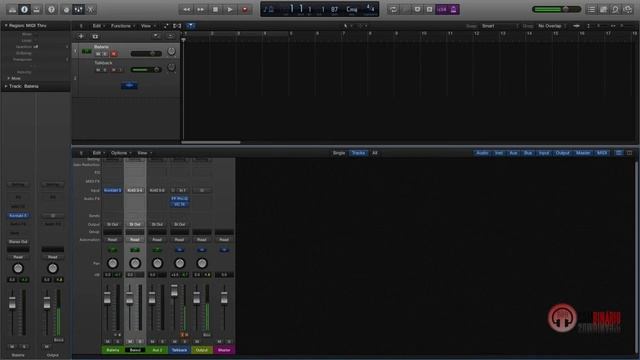The width and height of the screenshot is (640, 360).
Task: Toggle the Inspector icon in toolbar
Action: [x=24, y=9]
